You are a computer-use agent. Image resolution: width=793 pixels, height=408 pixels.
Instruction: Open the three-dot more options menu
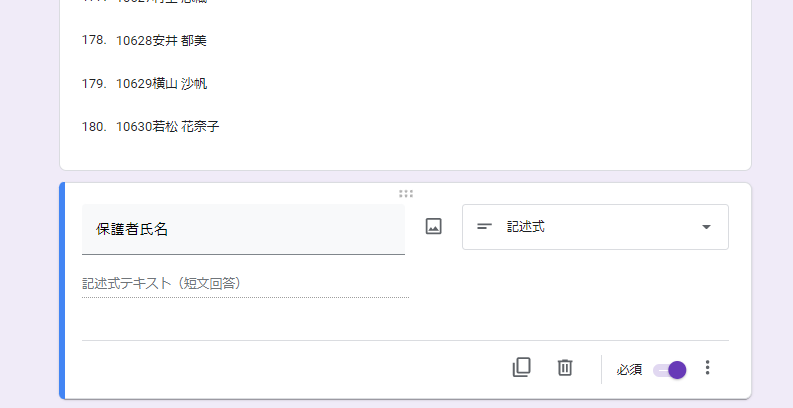pos(708,368)
